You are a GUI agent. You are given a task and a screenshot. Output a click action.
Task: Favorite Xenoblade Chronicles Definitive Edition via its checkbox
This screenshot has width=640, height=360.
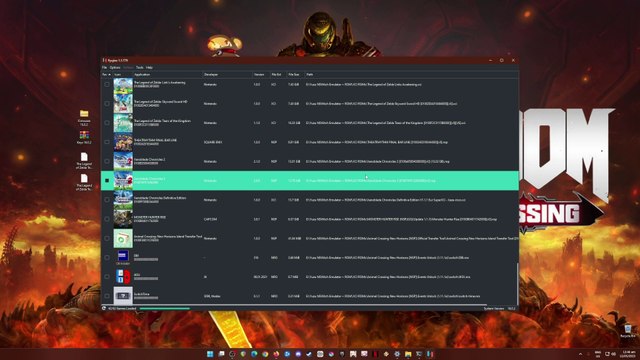[107, 200]
